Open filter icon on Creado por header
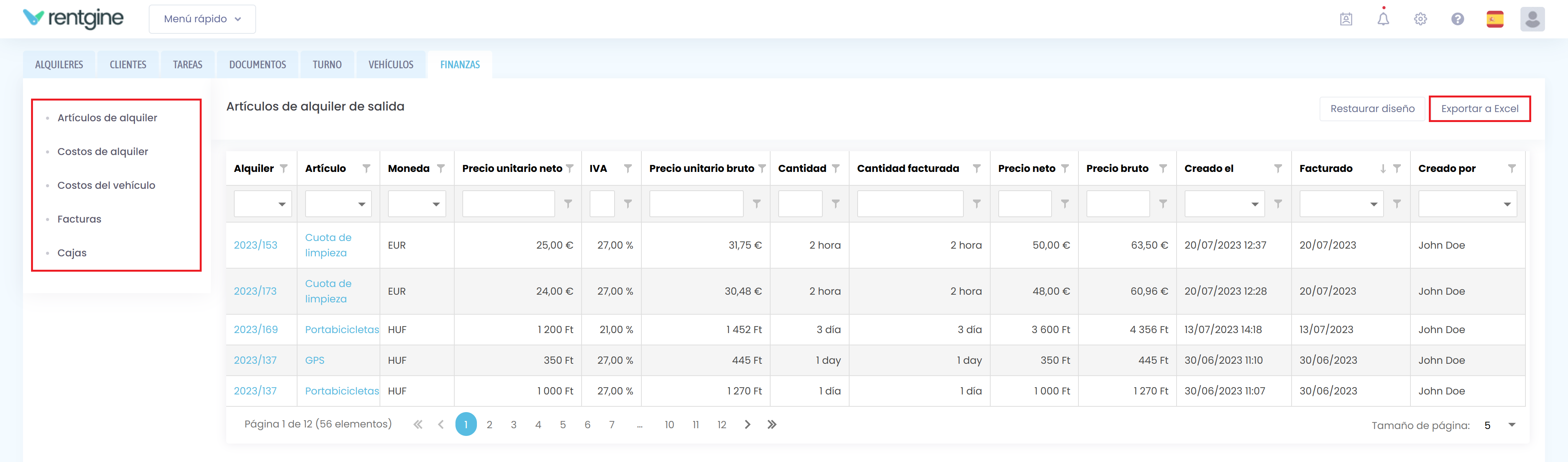 tap(1512, 168)
